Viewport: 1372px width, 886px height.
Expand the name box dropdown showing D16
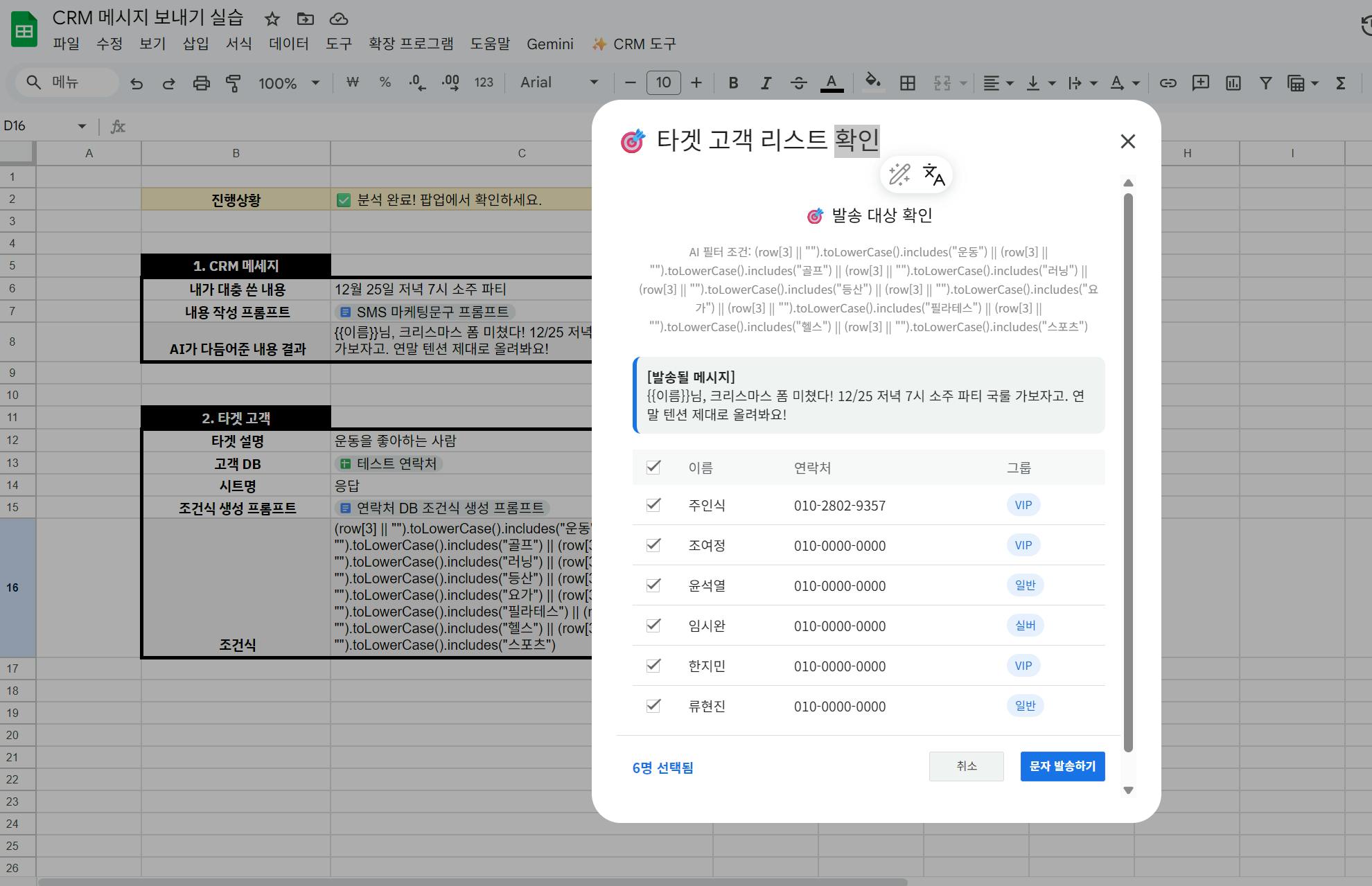[82, 125]
